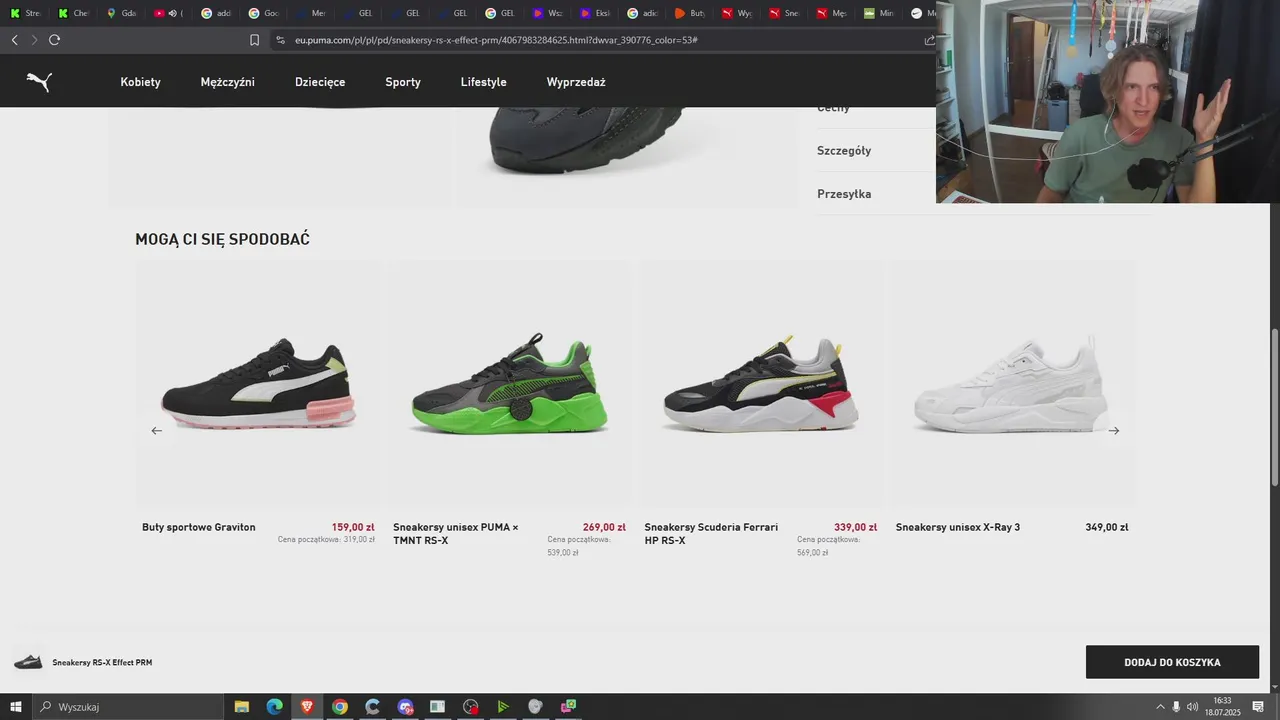Click the bookmark icon in the address bar
Viewport: 1280px width, 720px height.
coord(254,40)
